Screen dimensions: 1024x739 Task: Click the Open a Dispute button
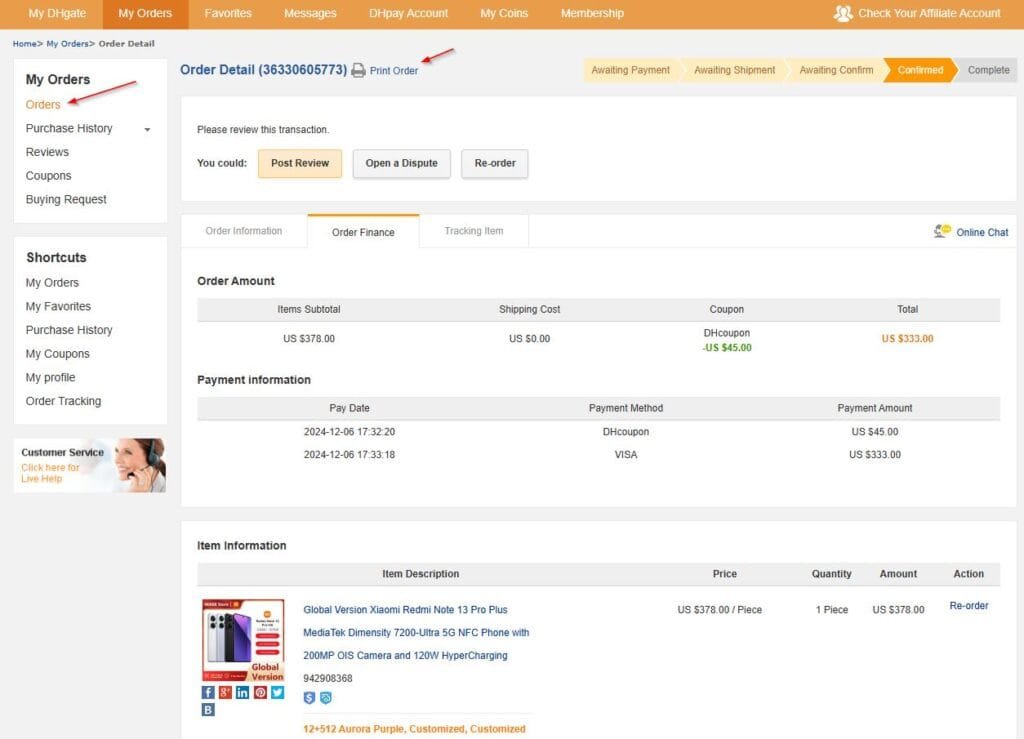[x=402, y=163]
